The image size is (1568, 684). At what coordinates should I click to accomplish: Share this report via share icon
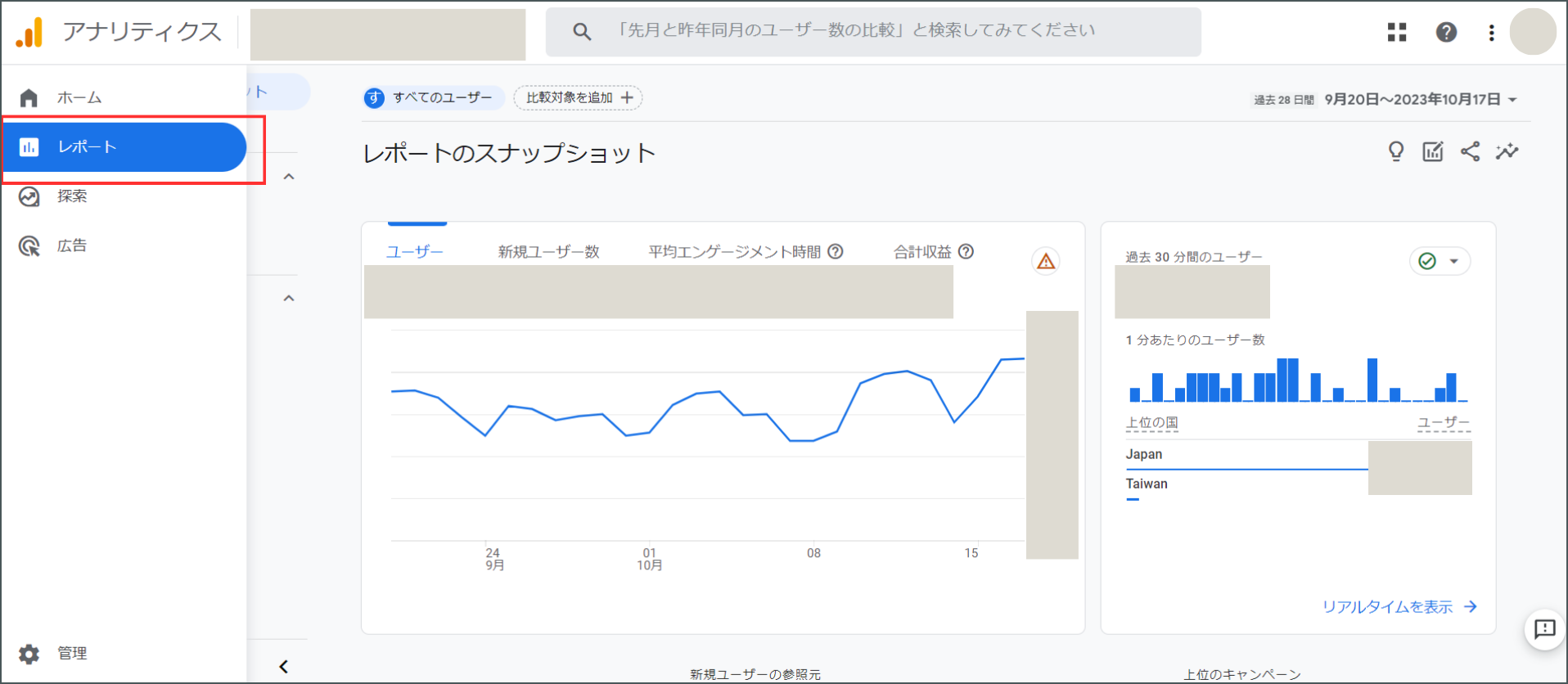click(x=1470, y=151)
